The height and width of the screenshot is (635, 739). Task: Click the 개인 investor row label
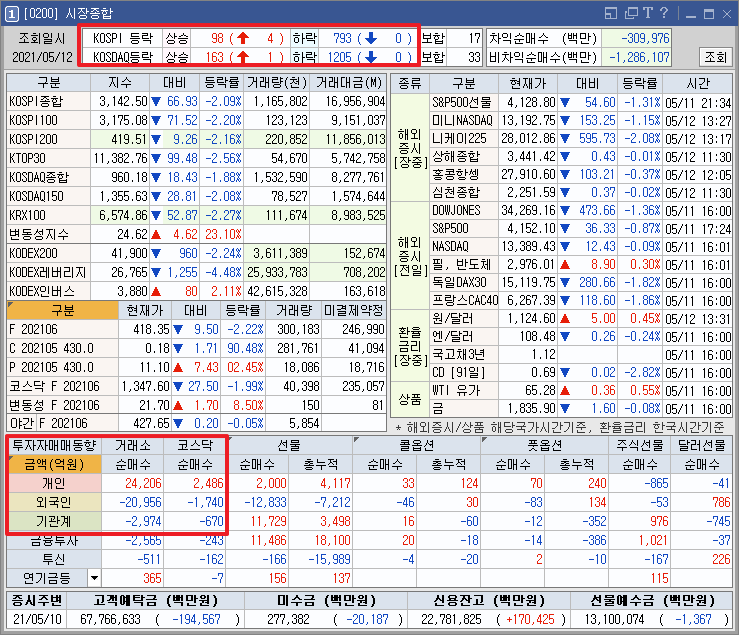pos(54,483)
